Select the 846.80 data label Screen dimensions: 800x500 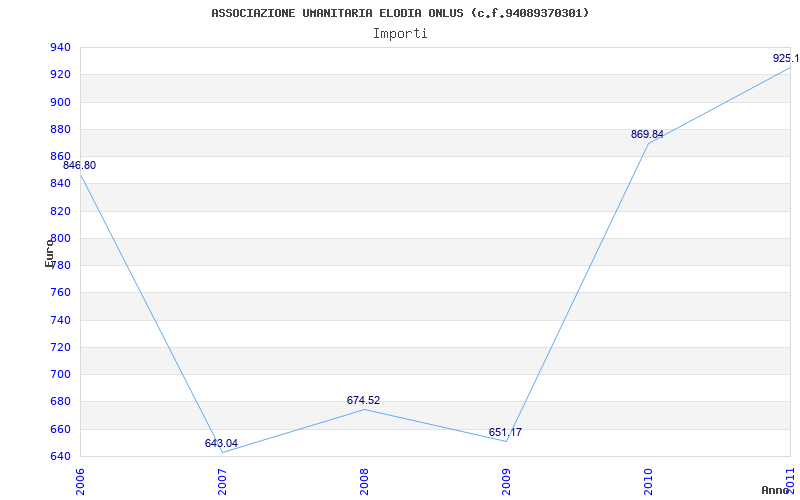(79, 166)
